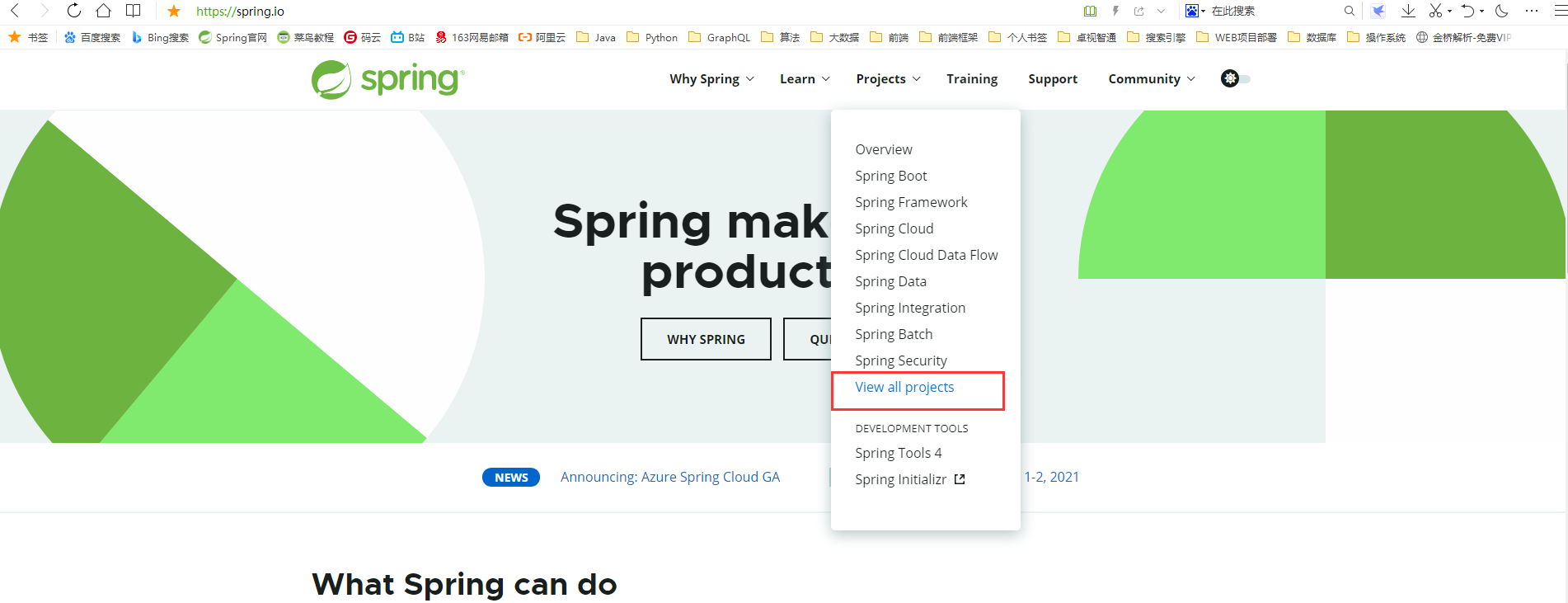Screen dimensions: 1568x603
Task: Open the bookmarks book icon beside home
Action: pos(133,11)
